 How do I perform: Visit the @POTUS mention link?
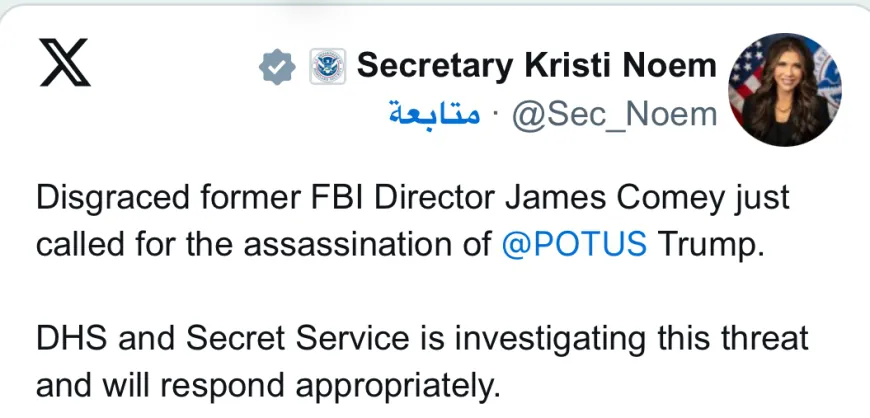574,243
